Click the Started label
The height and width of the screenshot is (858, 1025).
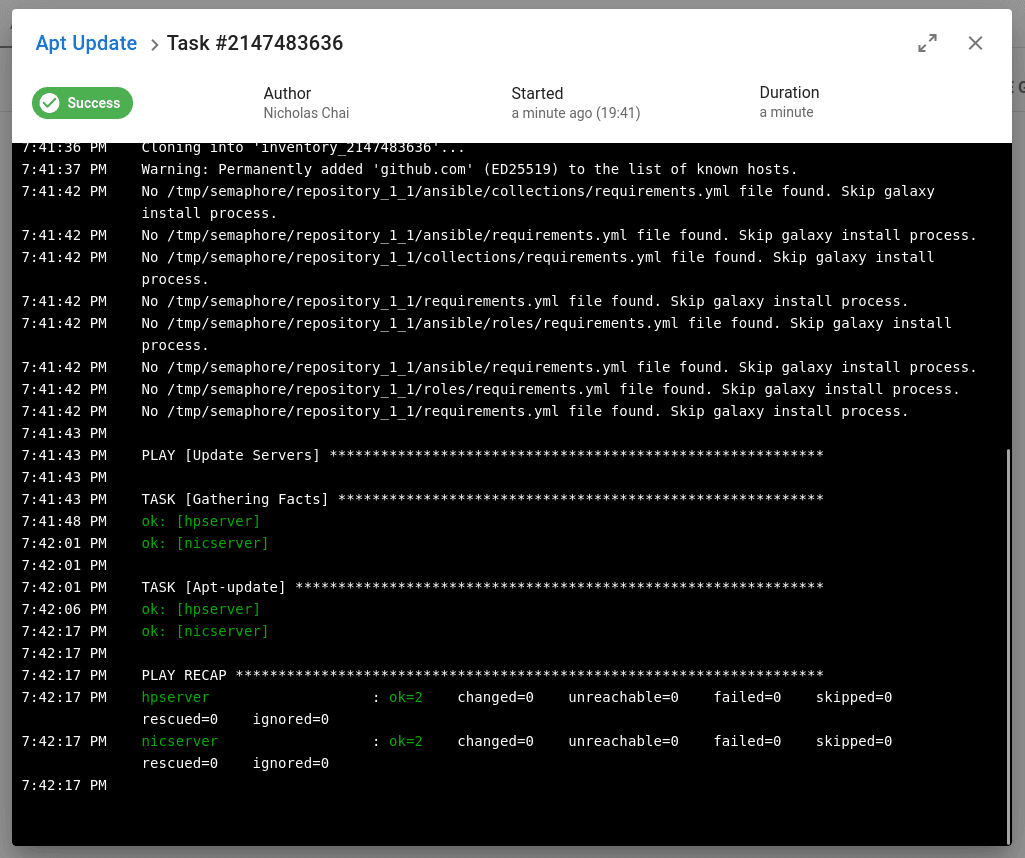(x=537, y=93)
